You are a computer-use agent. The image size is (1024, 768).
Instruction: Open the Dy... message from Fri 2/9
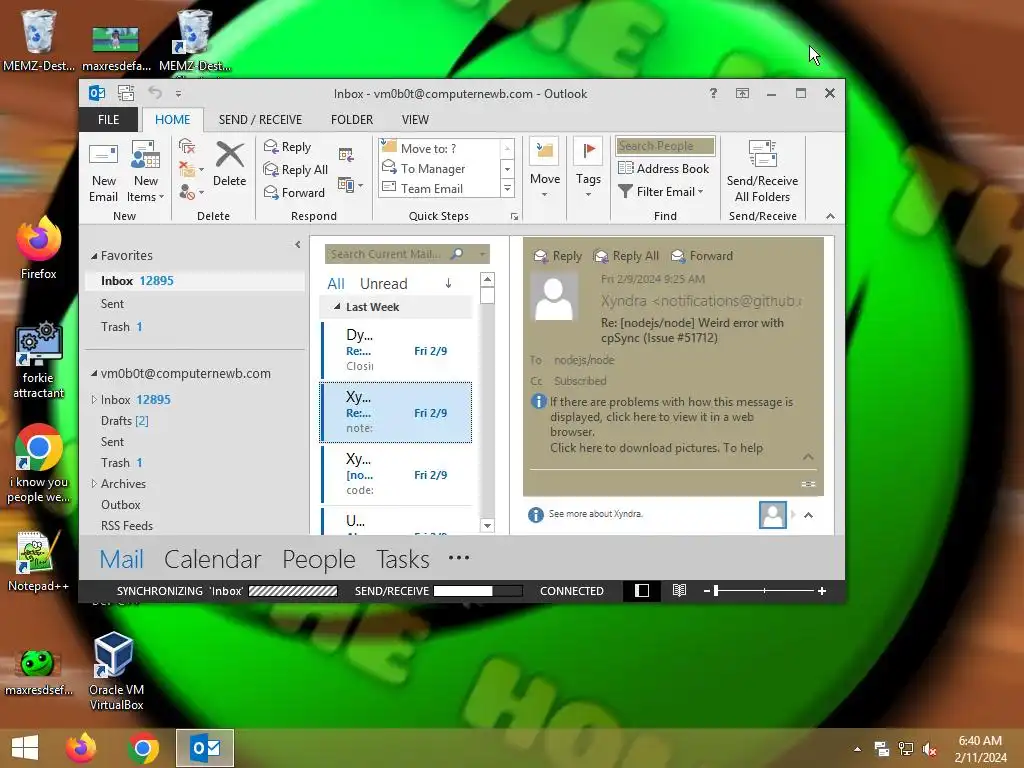[396, 350]
